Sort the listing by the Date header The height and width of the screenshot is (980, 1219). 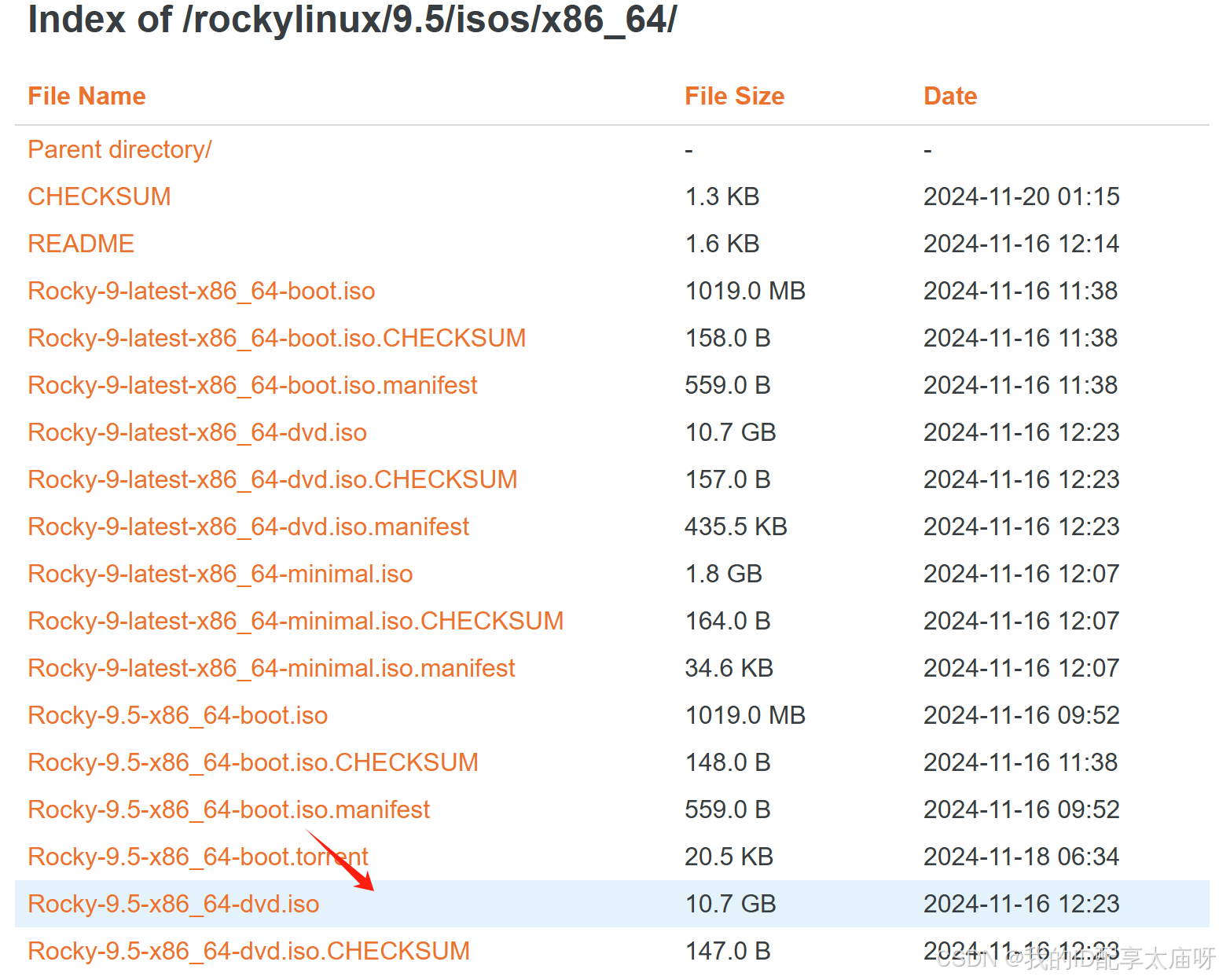(x=950, y=96)
